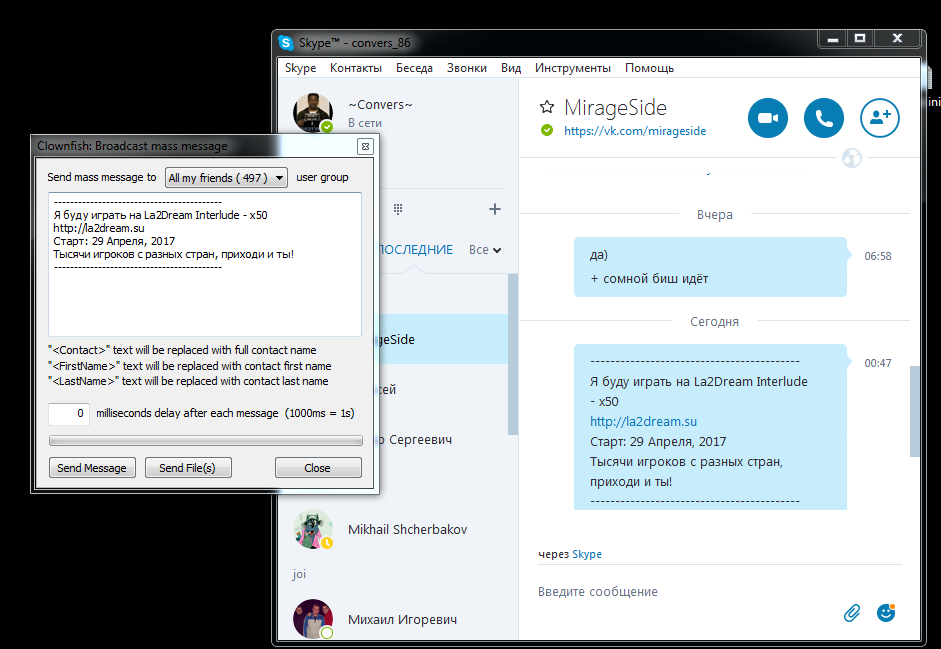This screenshot has width=941, height=649.
Task: Select Михаил Игоревич's avatar picture
Action: (x=313, y=618)
